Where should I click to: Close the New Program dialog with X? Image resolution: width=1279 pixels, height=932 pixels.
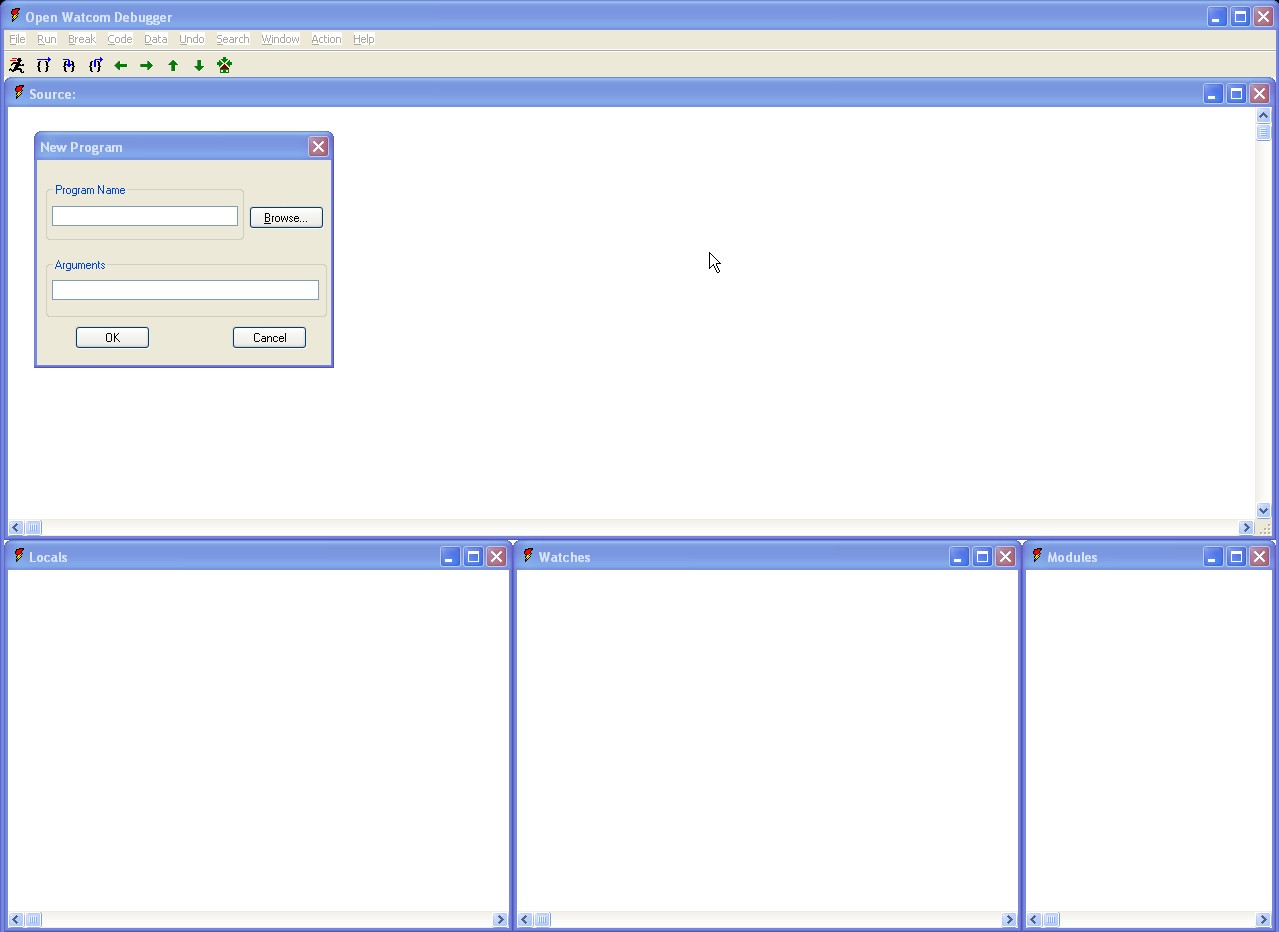[318, 146]
